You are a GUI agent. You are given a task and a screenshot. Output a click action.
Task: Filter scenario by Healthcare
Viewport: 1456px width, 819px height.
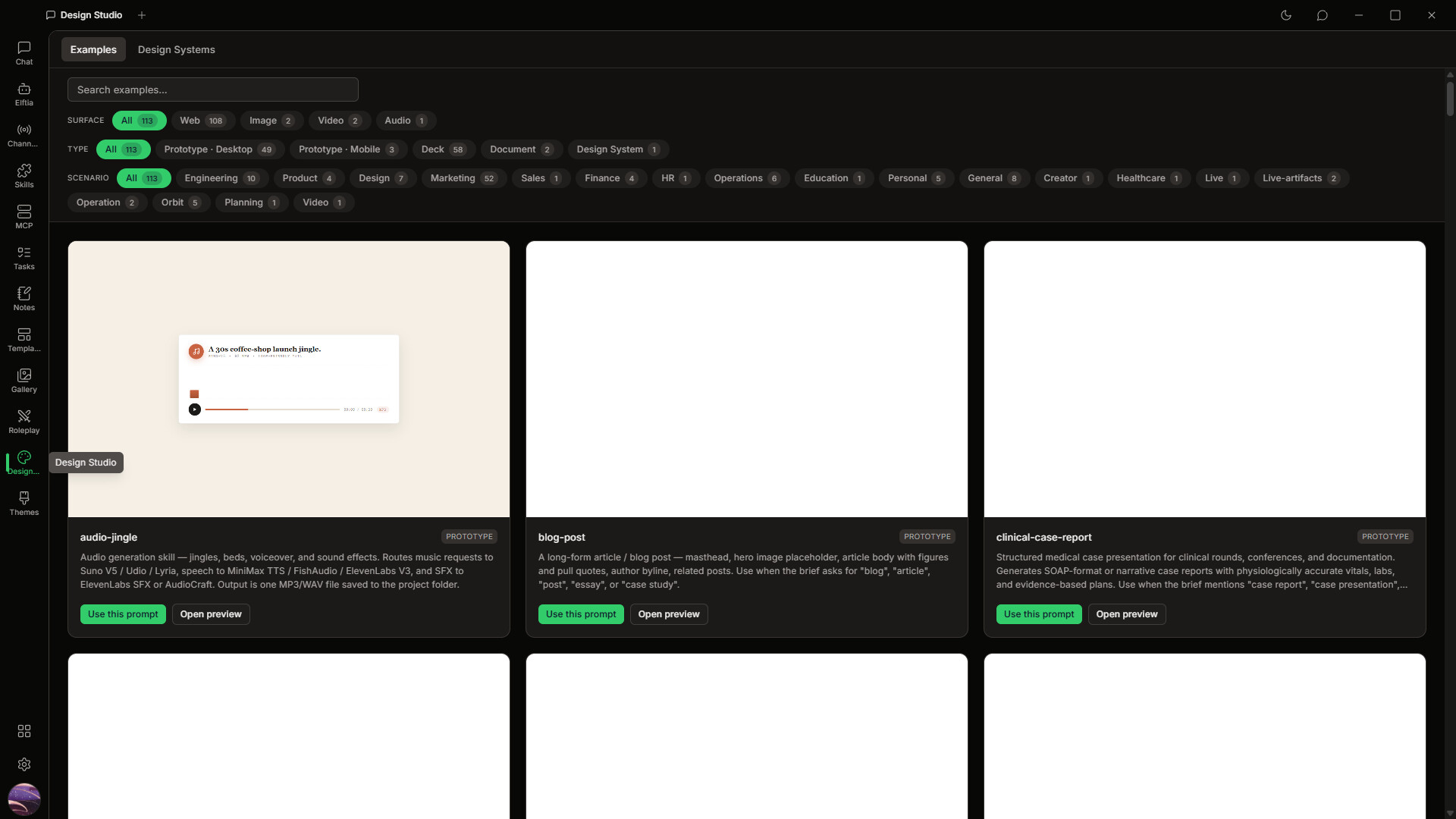click(1149, 178)
